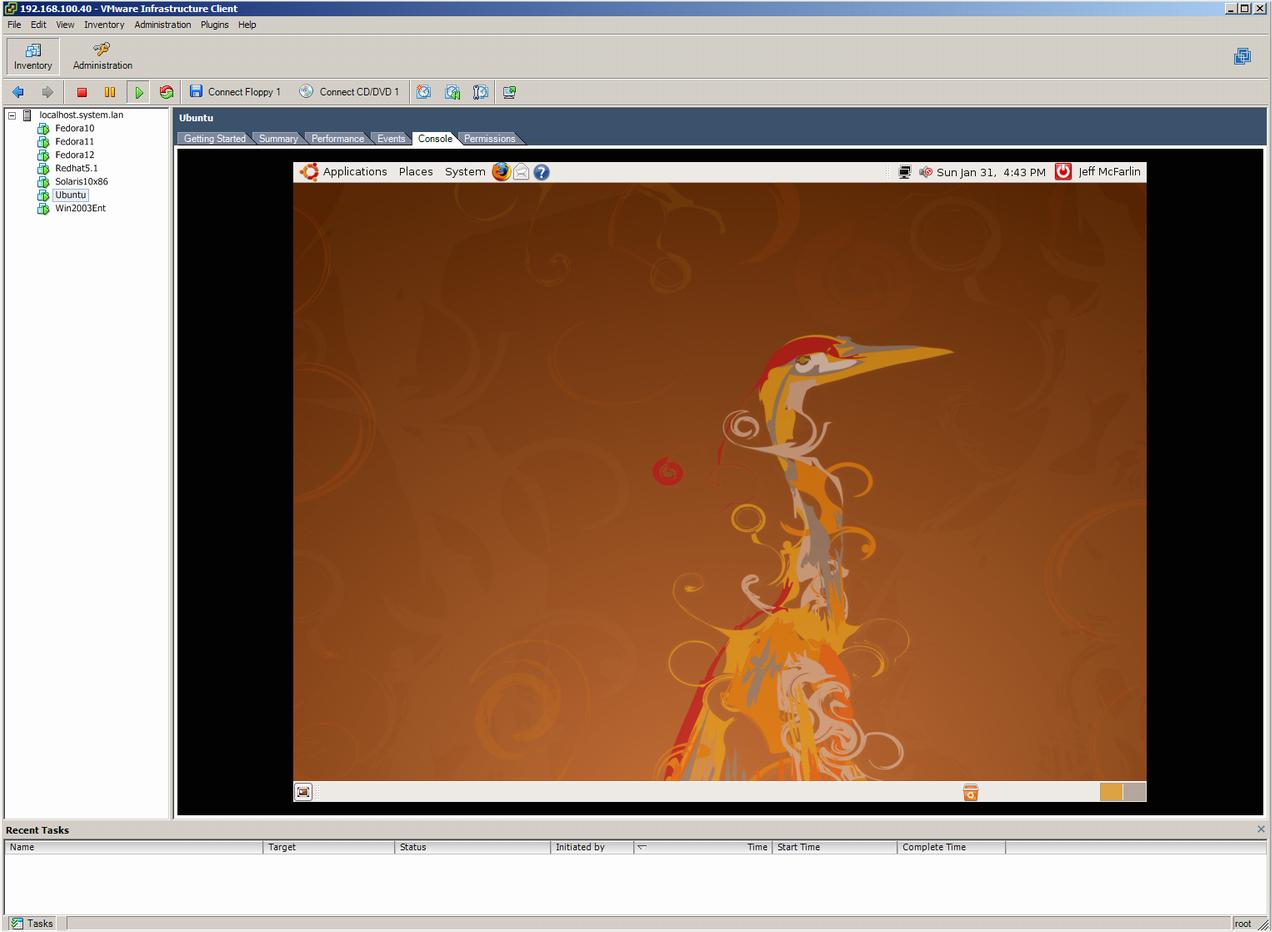Click volume speaker icon in Ubuntu panel
Image resolution: width=1272 pixels, height=932 pixels.
click(926, 172)
